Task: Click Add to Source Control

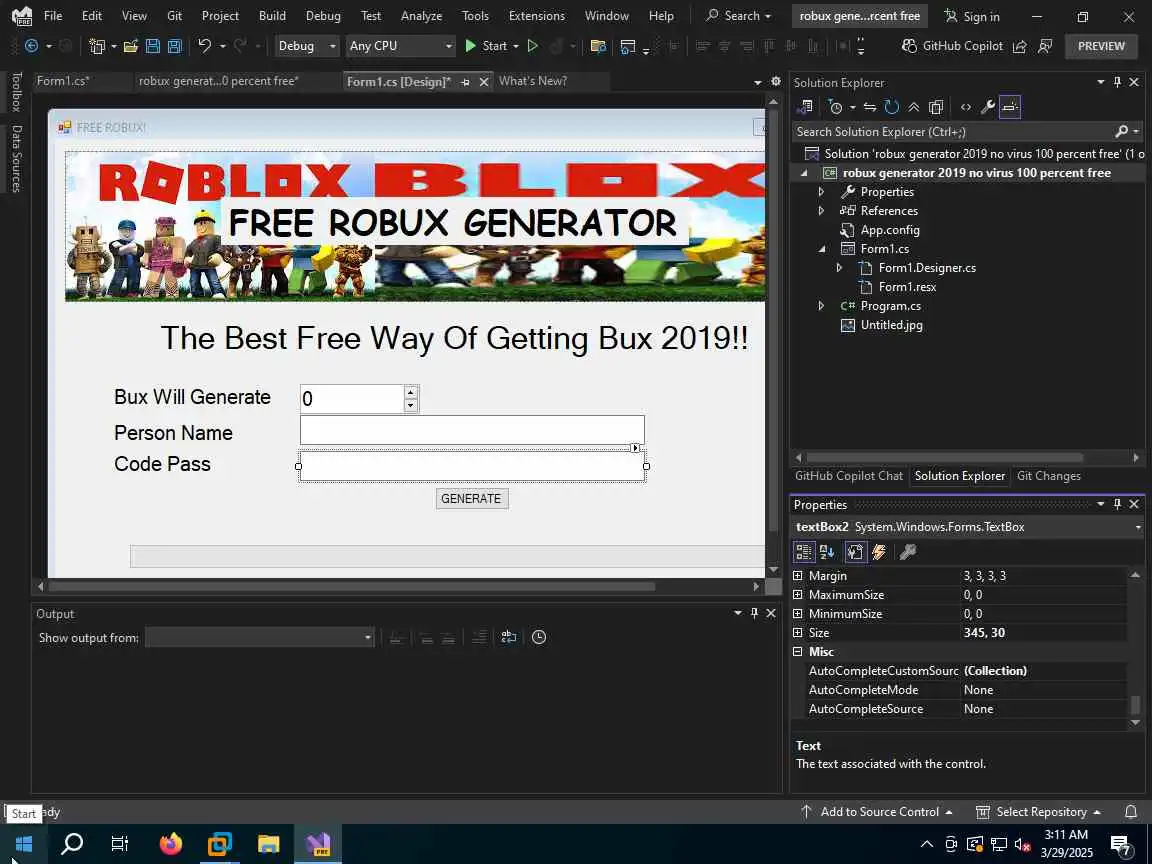Action: (877, 812)
